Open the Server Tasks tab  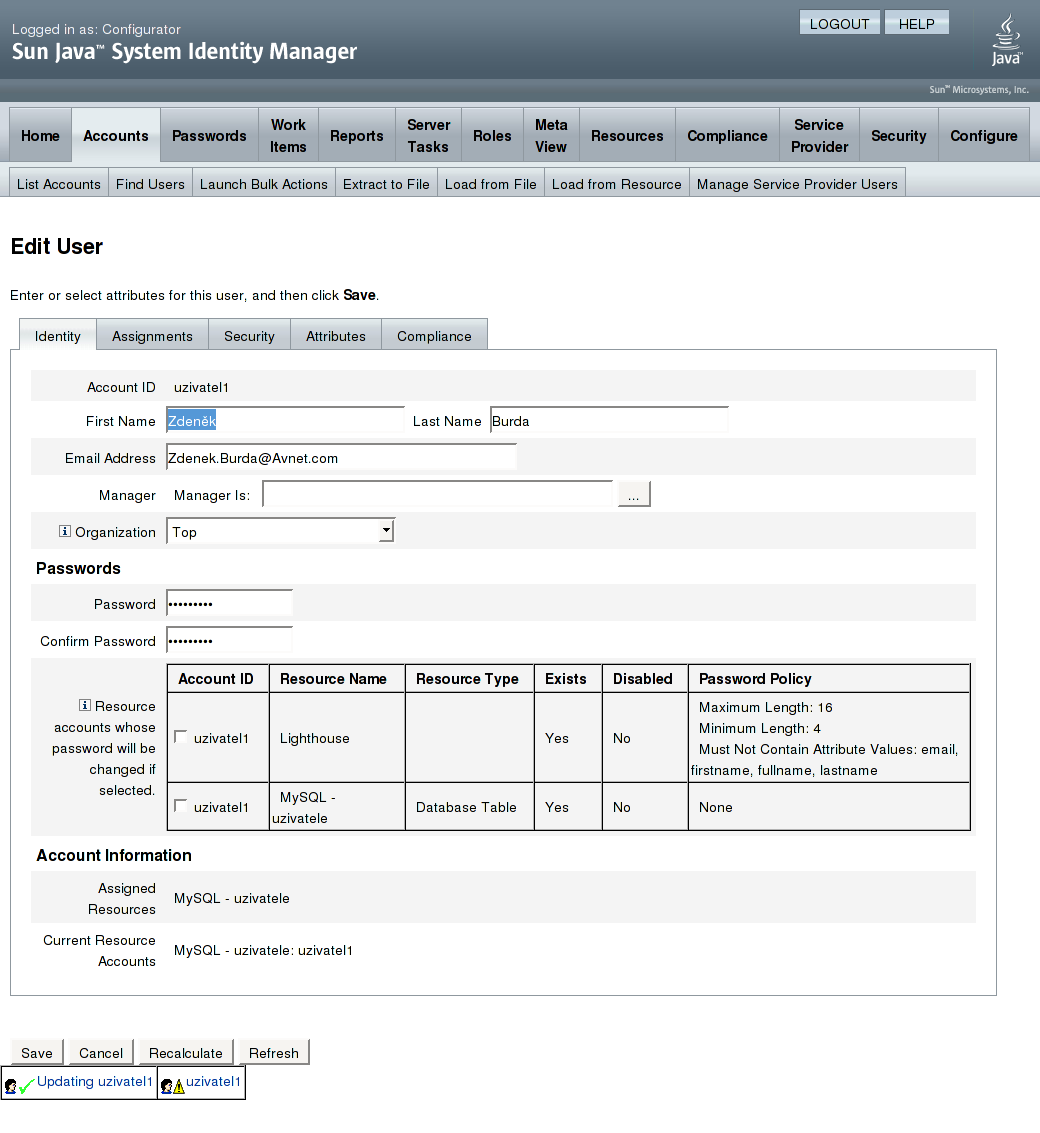[x=428, y=135]
